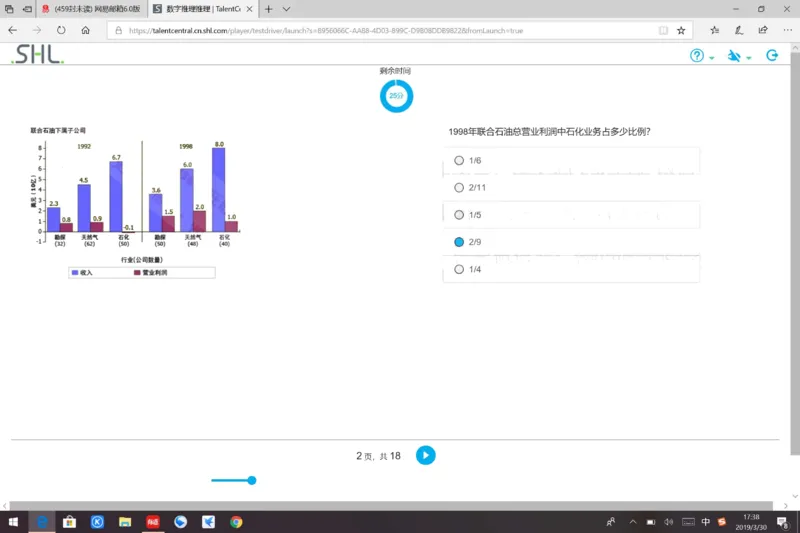
Task: Open the red Youdao app in taskbar
Action: (x=153, y=522)
